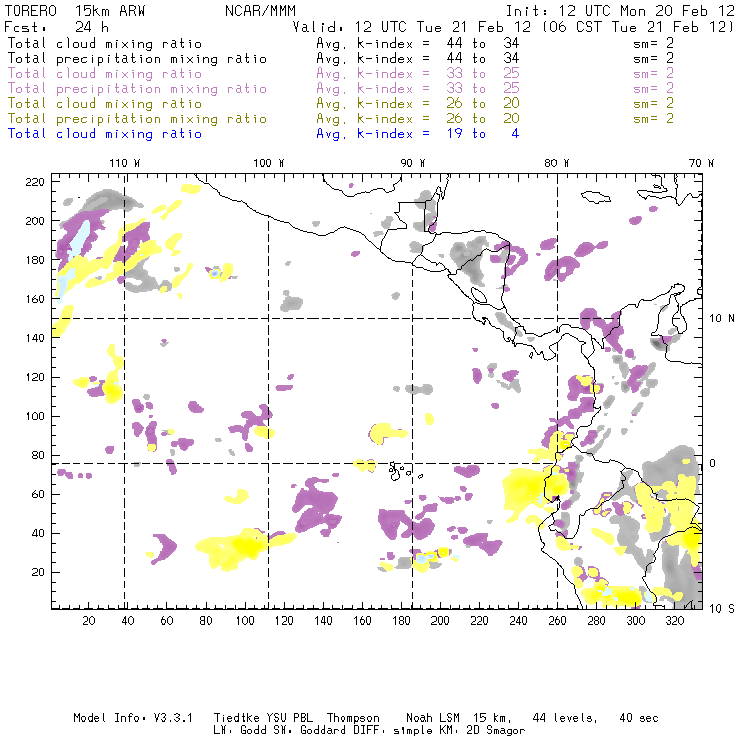740x740 pixels.
Task: Click the "YSU PBL" scheme label
Action: click(289, 718)
